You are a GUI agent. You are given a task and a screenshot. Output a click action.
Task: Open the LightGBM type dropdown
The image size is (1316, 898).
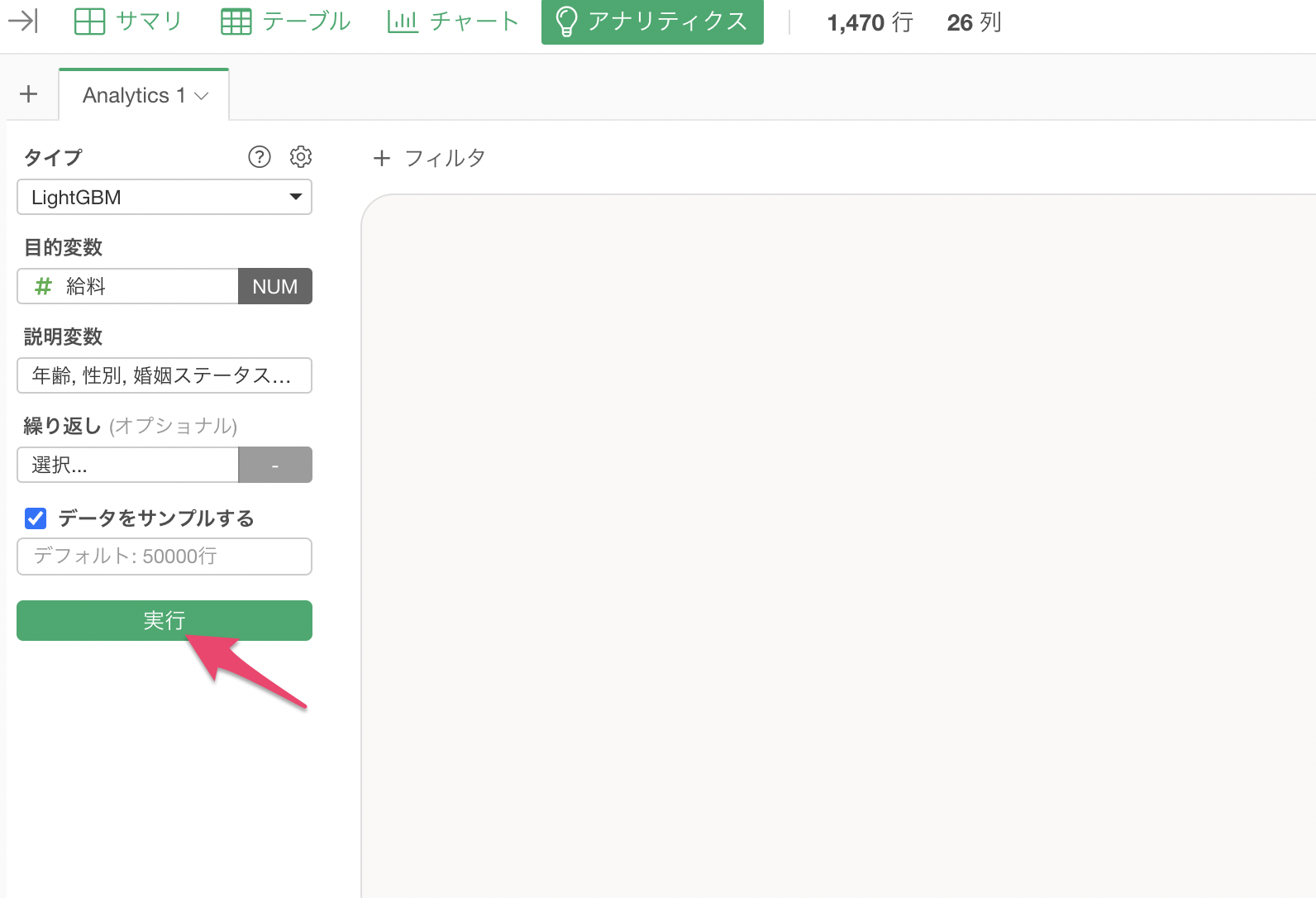[x=164, y=198]
